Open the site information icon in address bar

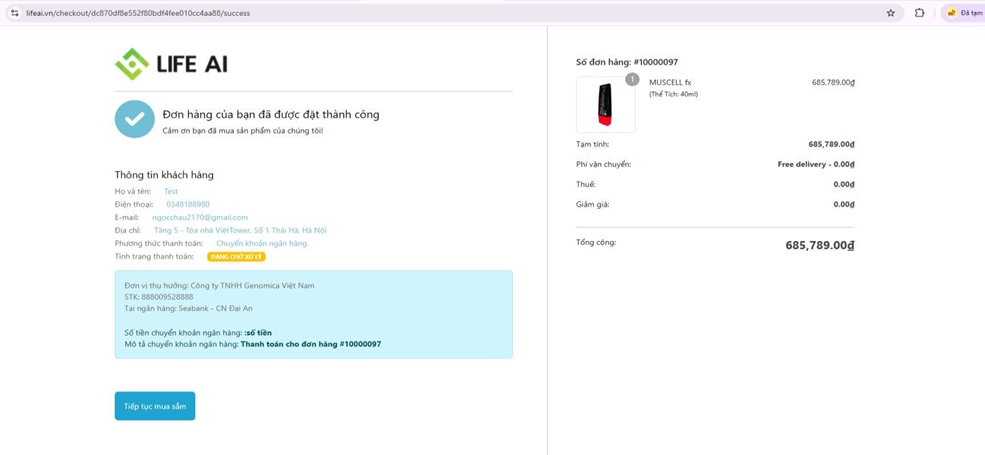[14, 13]
